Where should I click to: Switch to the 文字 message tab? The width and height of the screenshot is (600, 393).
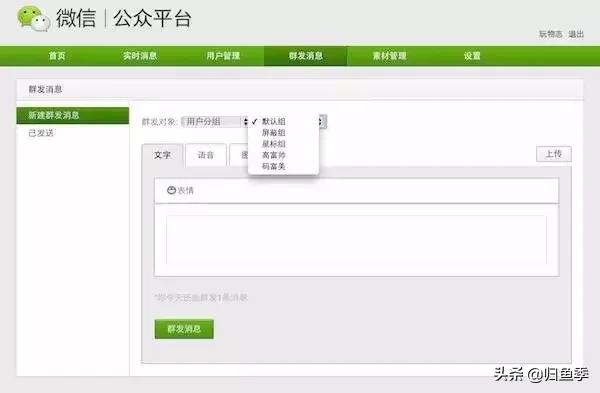pos(163,155)
